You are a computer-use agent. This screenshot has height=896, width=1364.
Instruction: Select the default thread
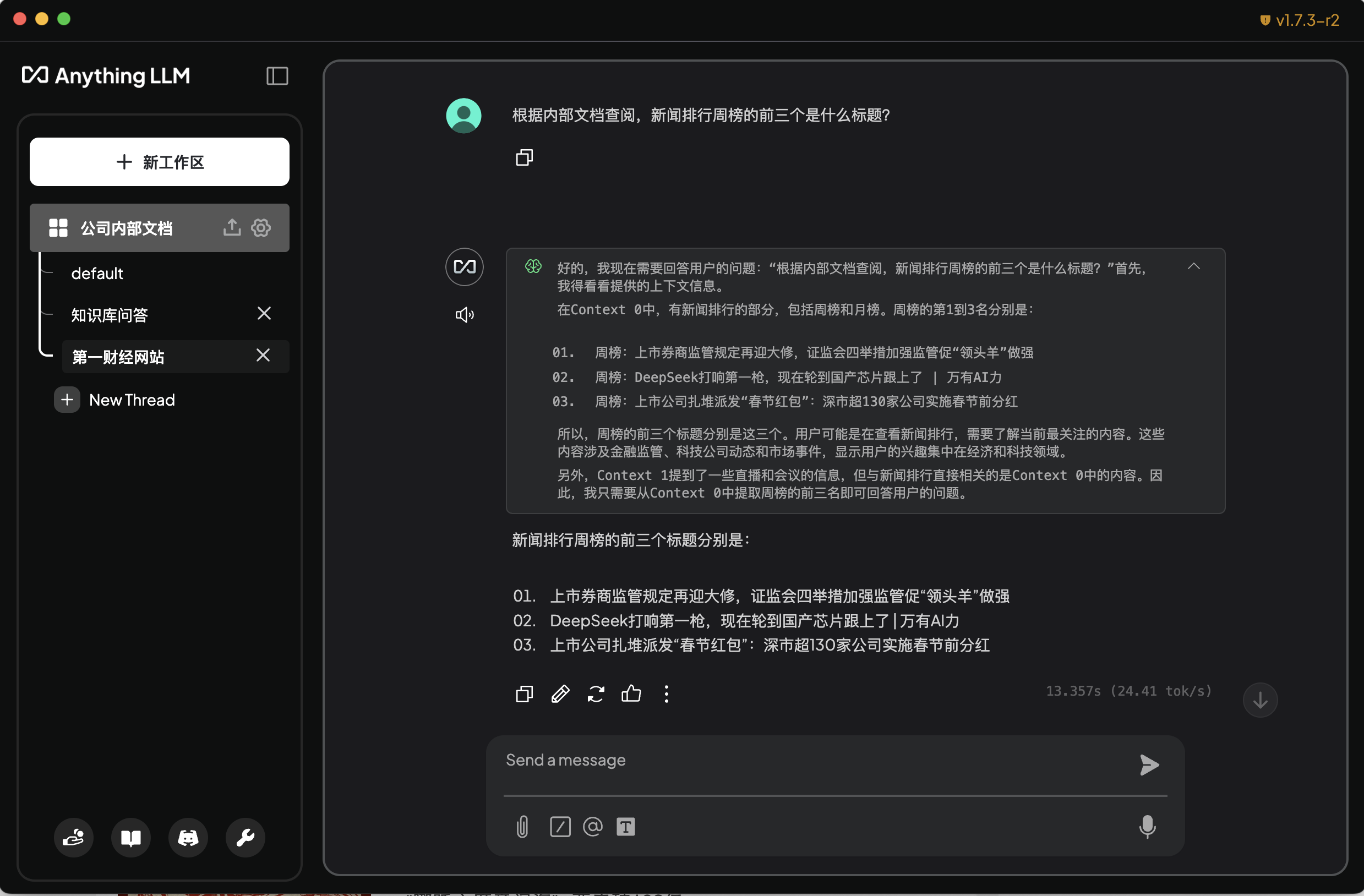pyautogui.click(x=97, y=274)
